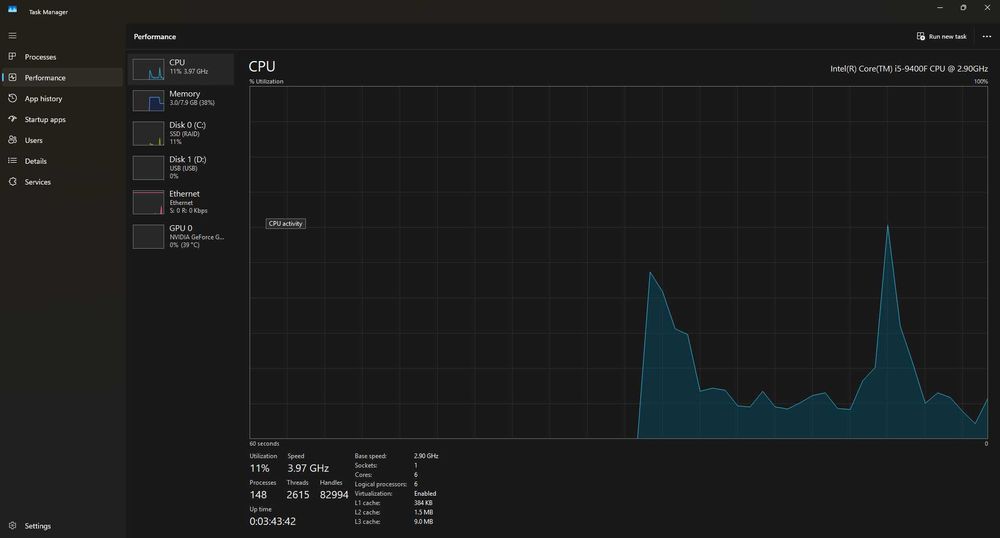Click the GPU 0 NVIDIA GeForce entry text
The image size is (1000, 538).
196,237
